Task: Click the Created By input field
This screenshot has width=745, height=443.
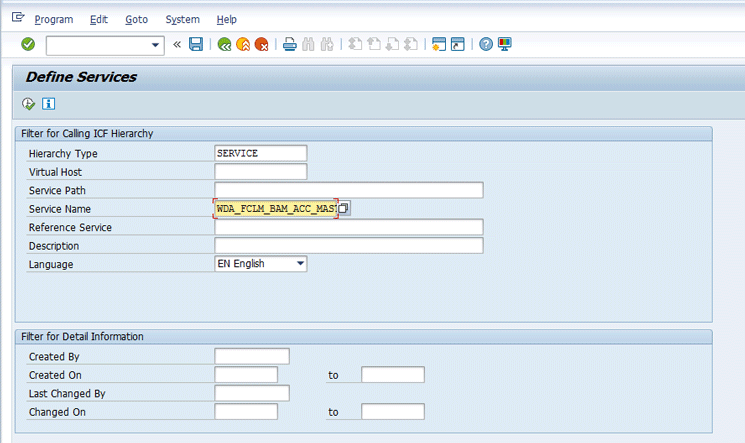Action: 251,356
